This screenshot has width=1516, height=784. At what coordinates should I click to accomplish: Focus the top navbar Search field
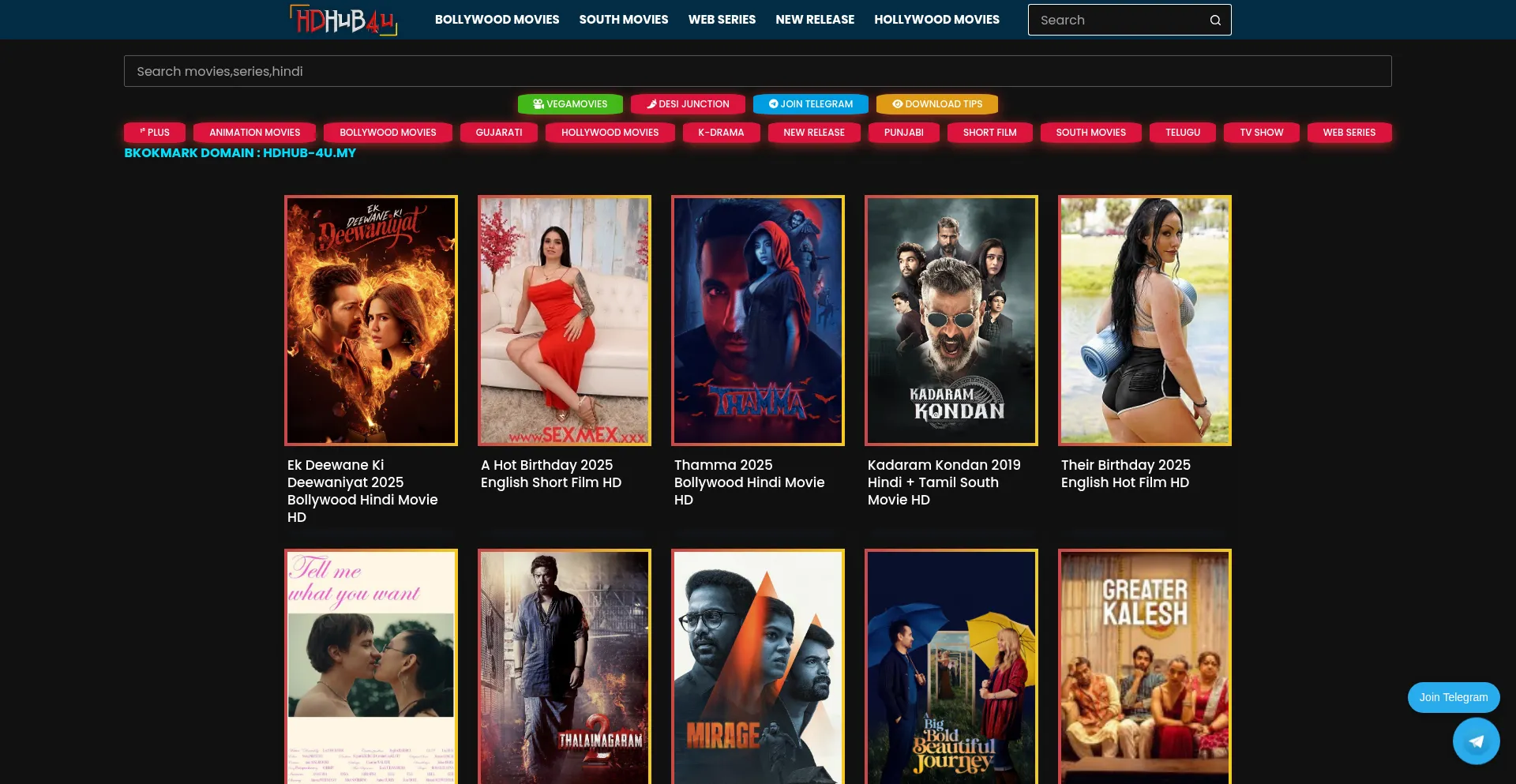pos(1117,20)
